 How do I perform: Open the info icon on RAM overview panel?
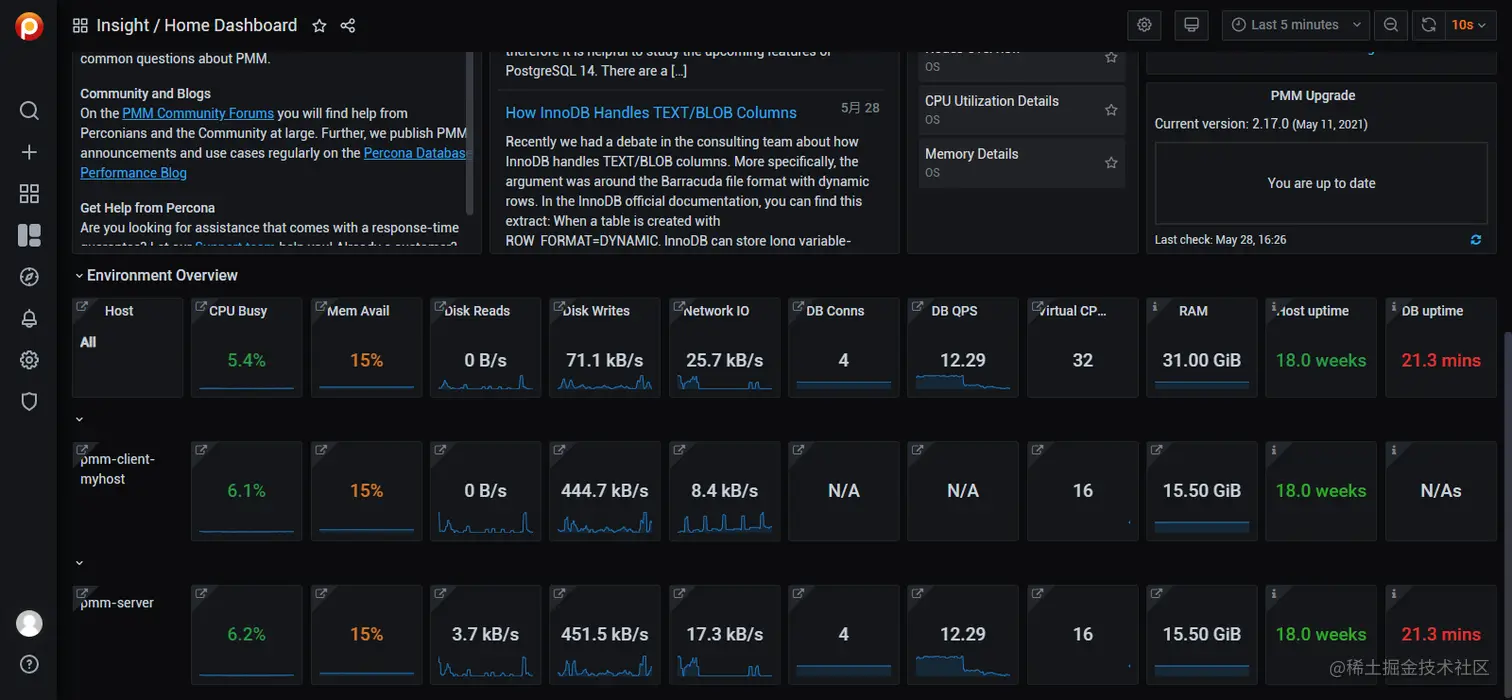[1155, 307]
